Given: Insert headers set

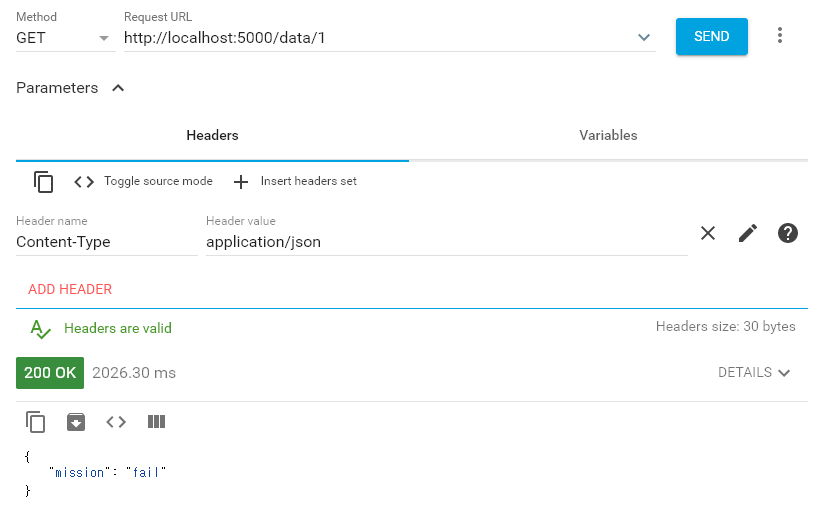Looking at the screenshot, I should (295, 181).
